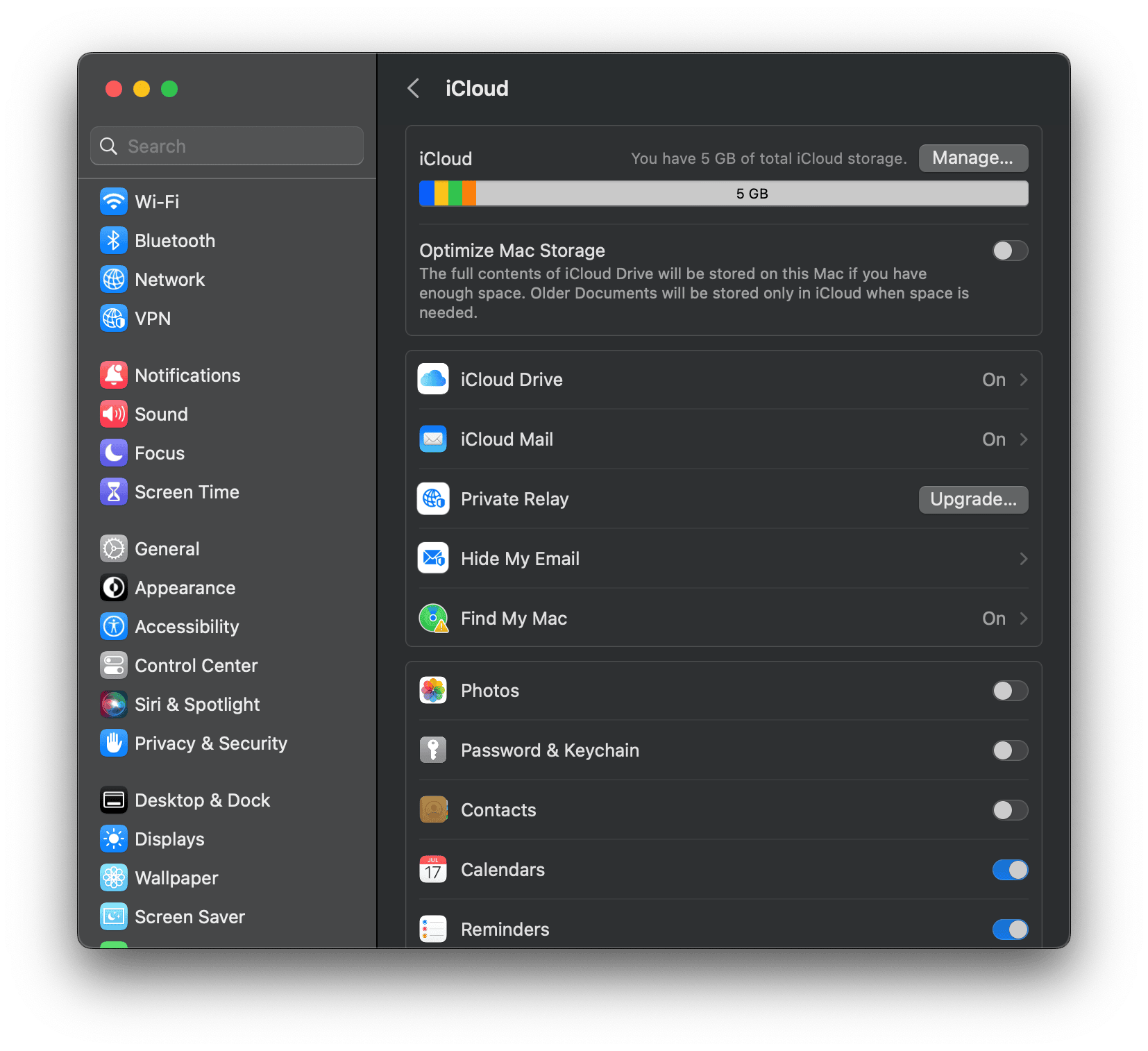Click the yellow segment of storage bar
This screenshot has width=1148, height=1051.
tap(441, 194)
